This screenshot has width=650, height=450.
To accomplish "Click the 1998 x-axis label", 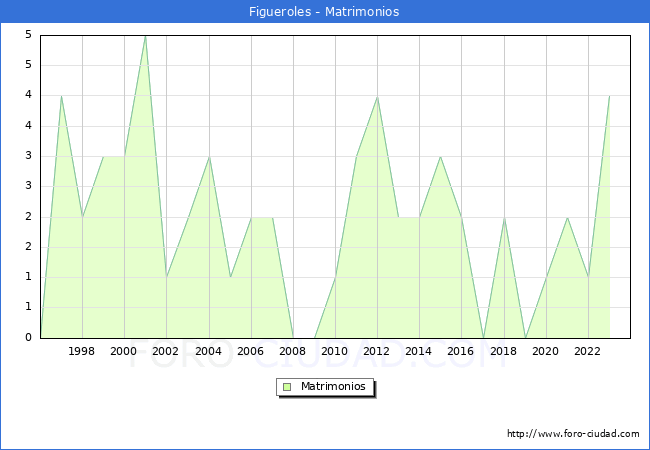I will pyautogui.click(x=81, y=351).
